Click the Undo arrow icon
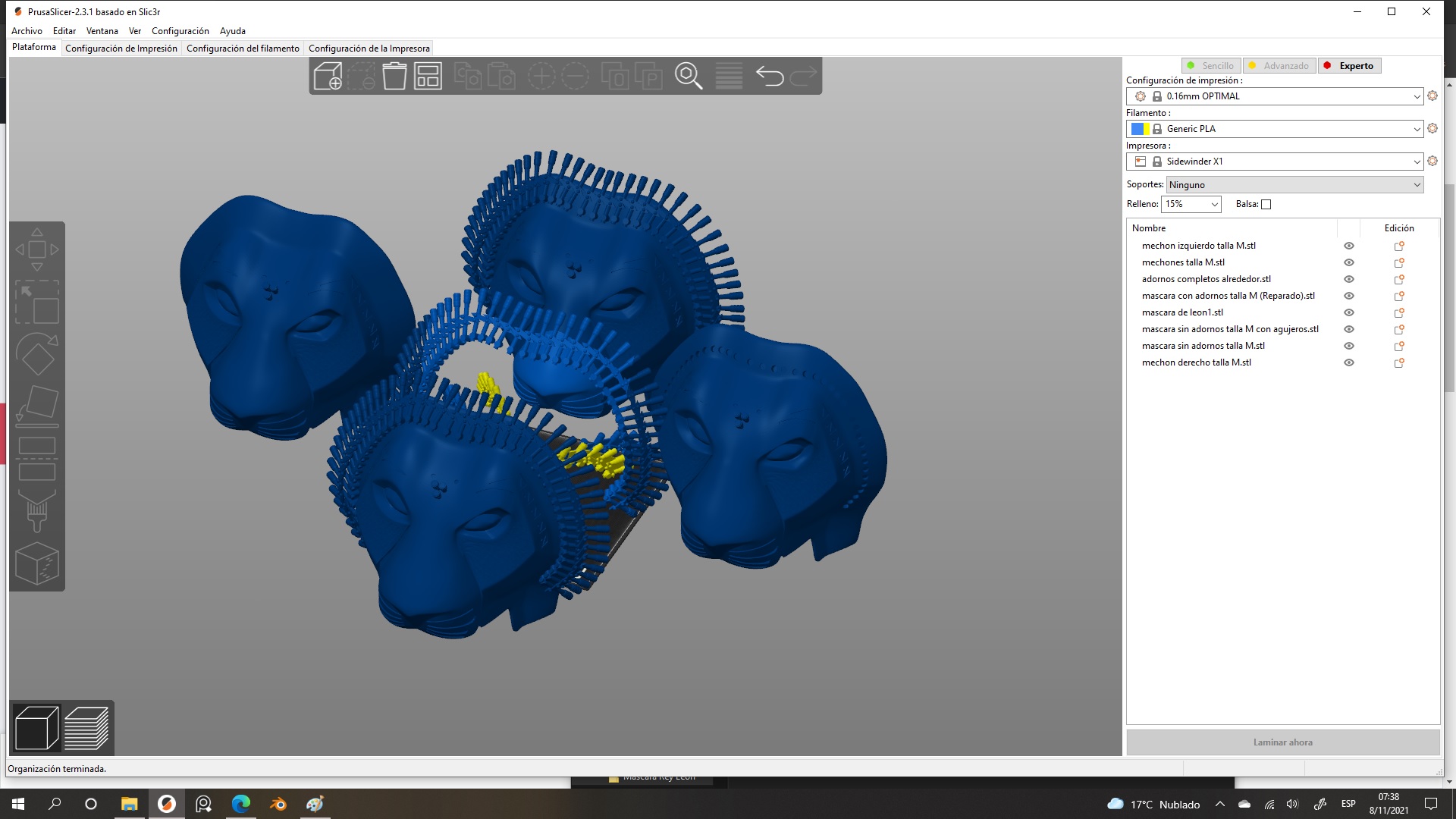The image size is (1456, 819). pyautogui.click(x=770, y=77)
